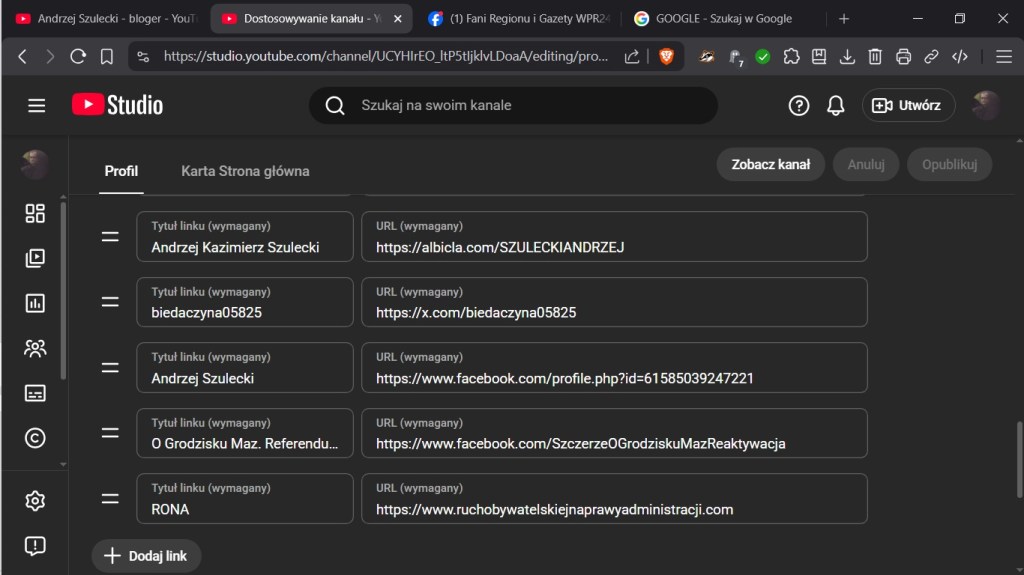This screenshot has height=575, width=1024.
Task: Open the browser main menu button
Action: (x=1004, y=57)
